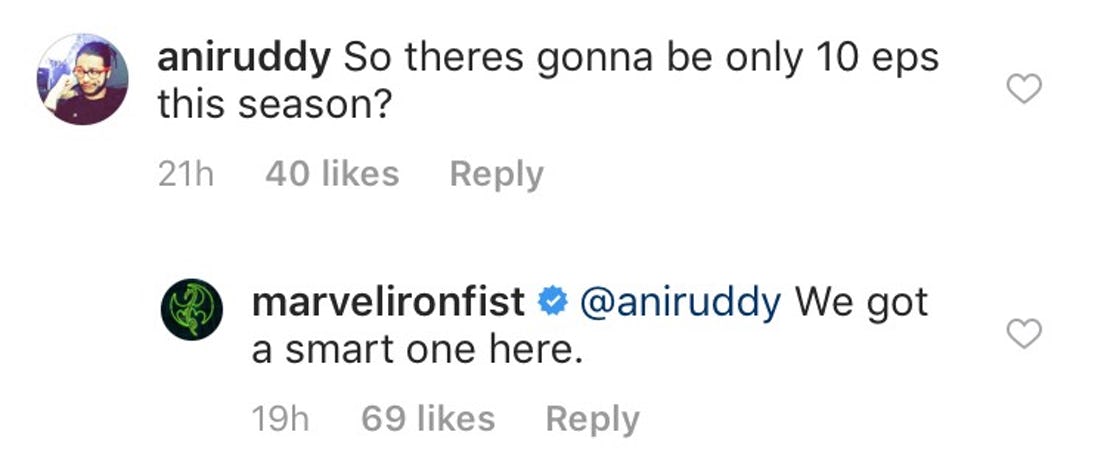Click the 21h timestamp
Image resolution: width=1107 pixels, height=472 pixels.
pyautogui.click(x=186, y=175)
